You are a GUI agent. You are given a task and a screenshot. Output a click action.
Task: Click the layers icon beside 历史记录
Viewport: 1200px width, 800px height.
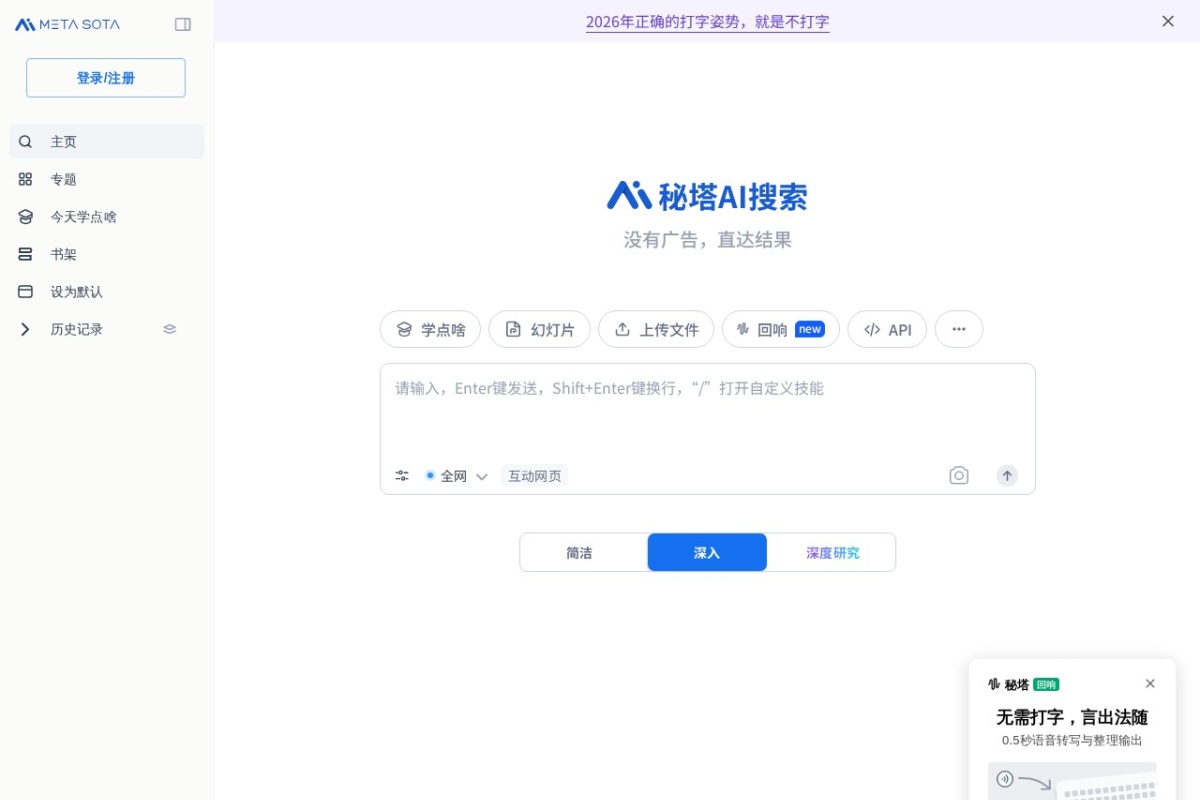[169, 329]
